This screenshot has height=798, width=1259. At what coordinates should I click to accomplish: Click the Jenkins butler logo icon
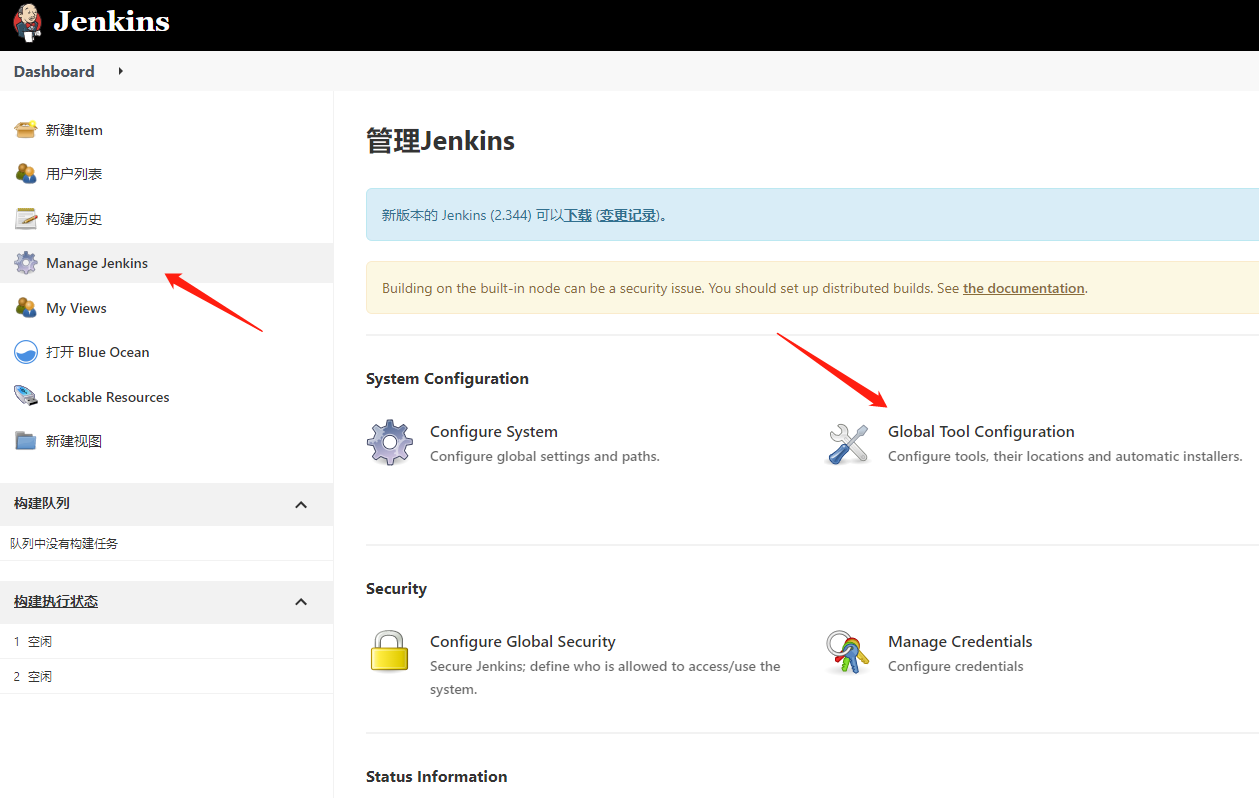(x=27, y=22)
